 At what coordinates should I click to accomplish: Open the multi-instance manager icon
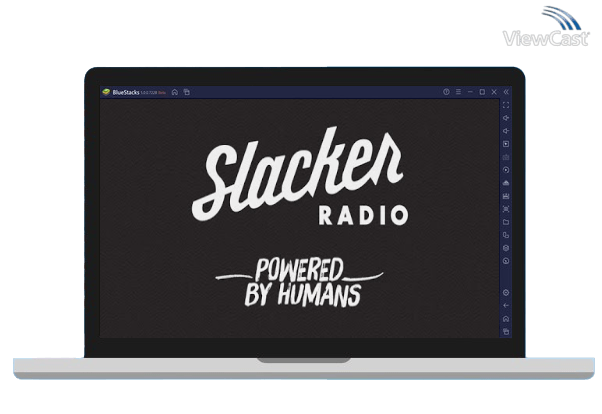(x=506, y=235)
